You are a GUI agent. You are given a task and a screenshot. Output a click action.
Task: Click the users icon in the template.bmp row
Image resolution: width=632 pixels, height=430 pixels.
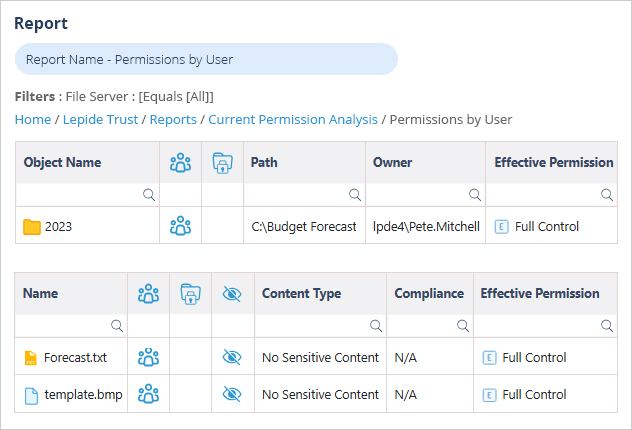pyautogui.click(x=148, y=394)
